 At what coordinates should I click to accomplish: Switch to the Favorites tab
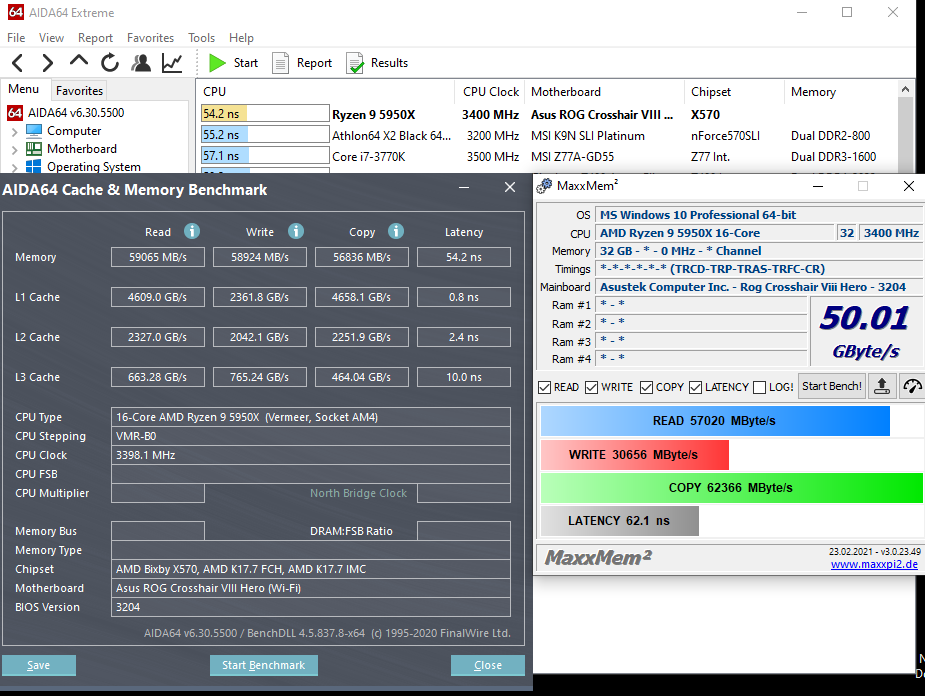pyautogui.click(x=79, y=91)
